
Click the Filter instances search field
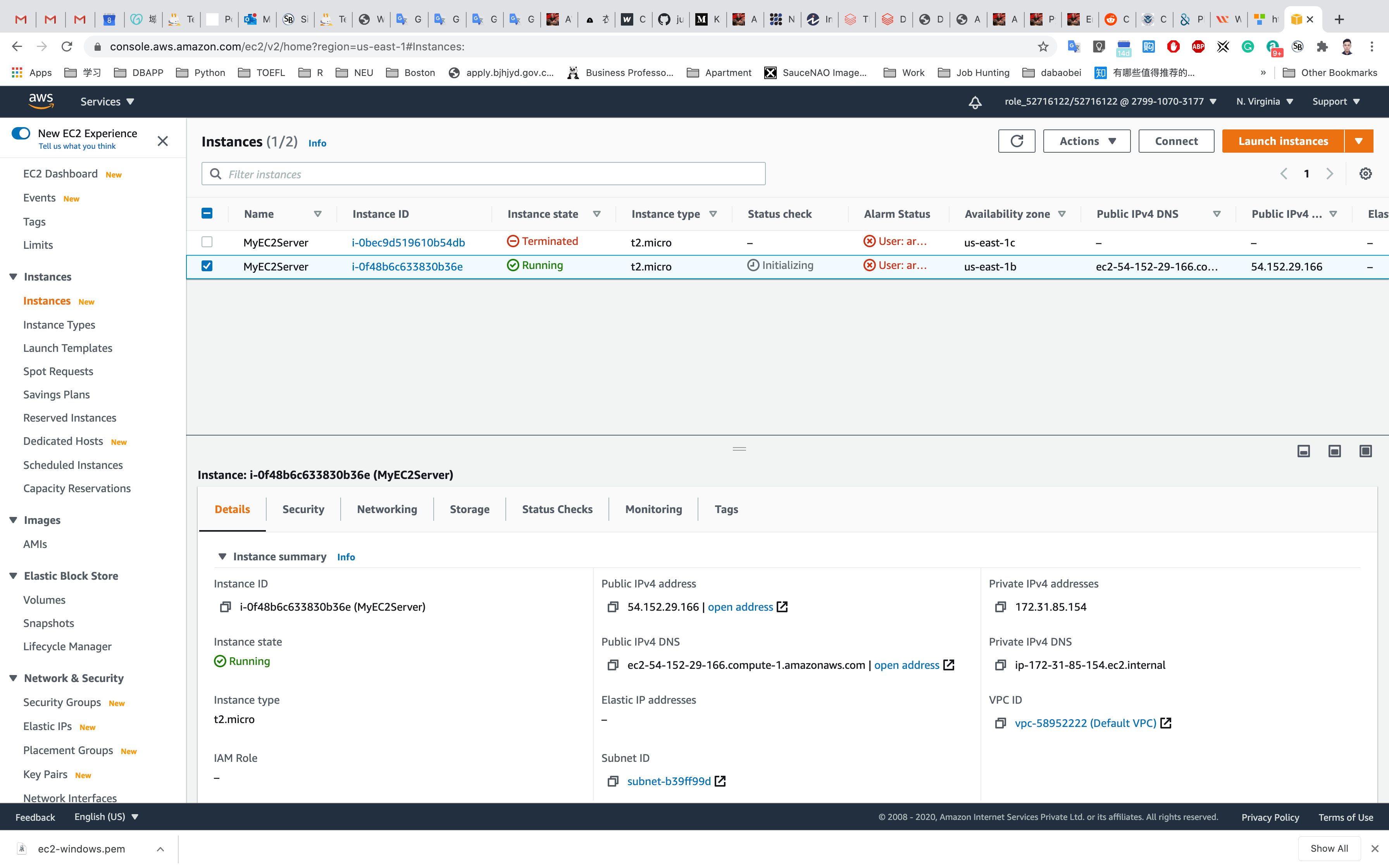(x=483, y=174)
